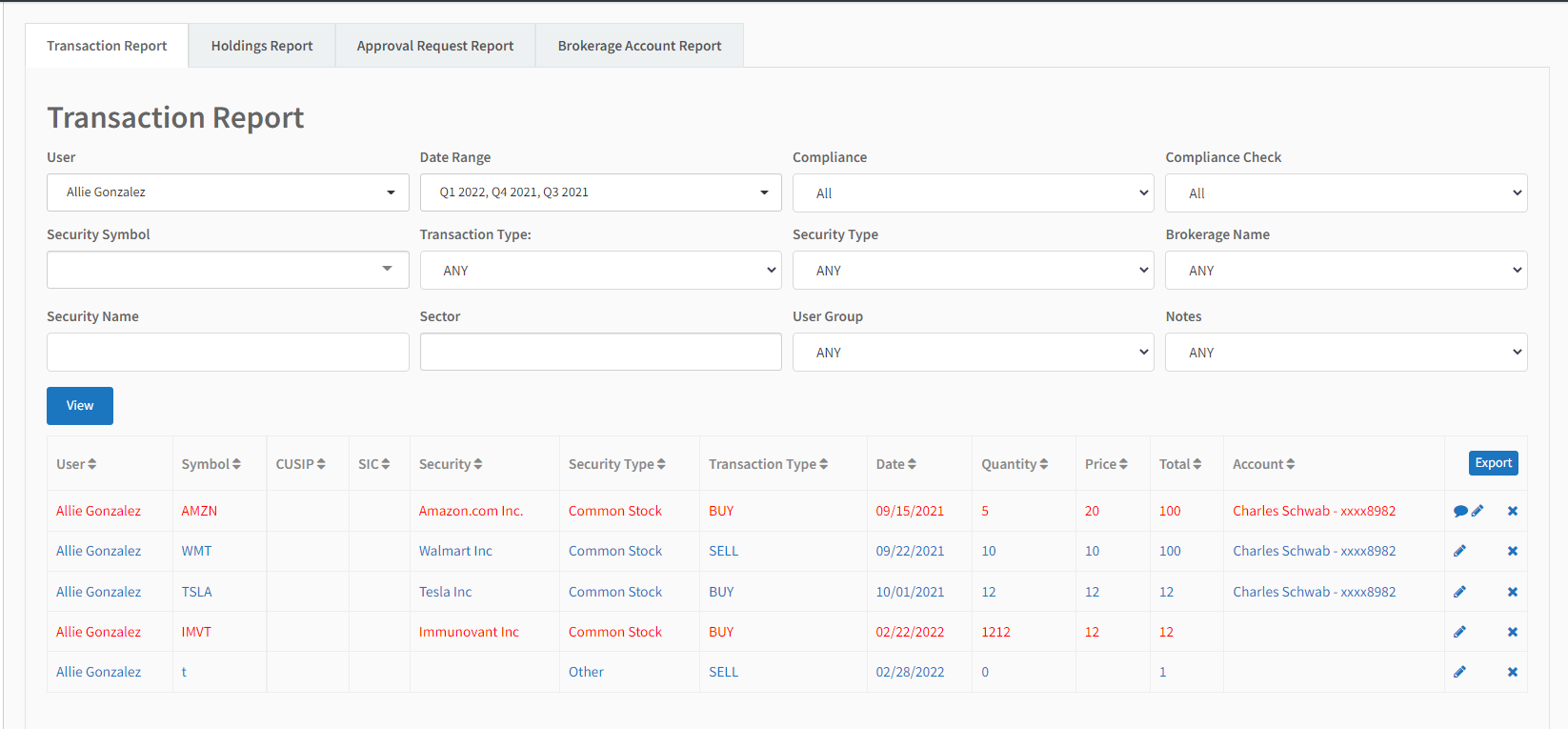Delete the AMZN transaction row

click(x=1513, y=511)
